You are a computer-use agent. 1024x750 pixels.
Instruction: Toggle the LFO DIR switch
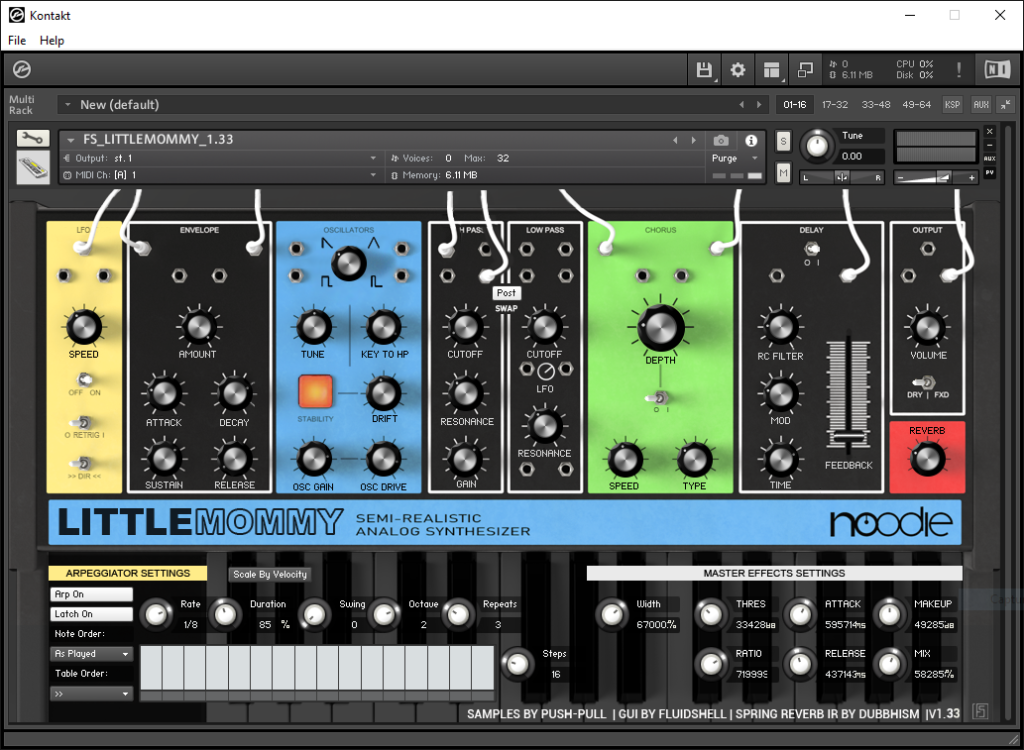pos(84,464)
